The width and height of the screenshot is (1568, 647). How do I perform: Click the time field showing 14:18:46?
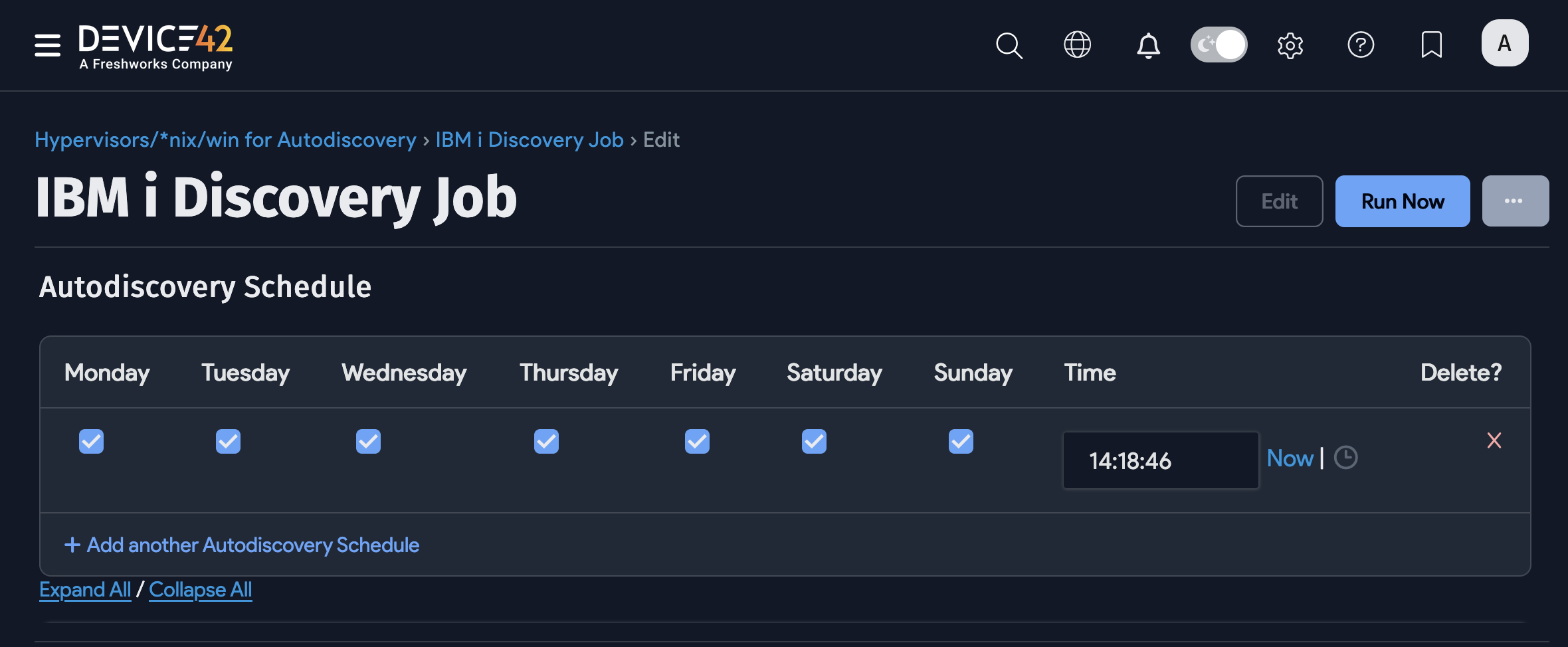(x=1160, y=460)
